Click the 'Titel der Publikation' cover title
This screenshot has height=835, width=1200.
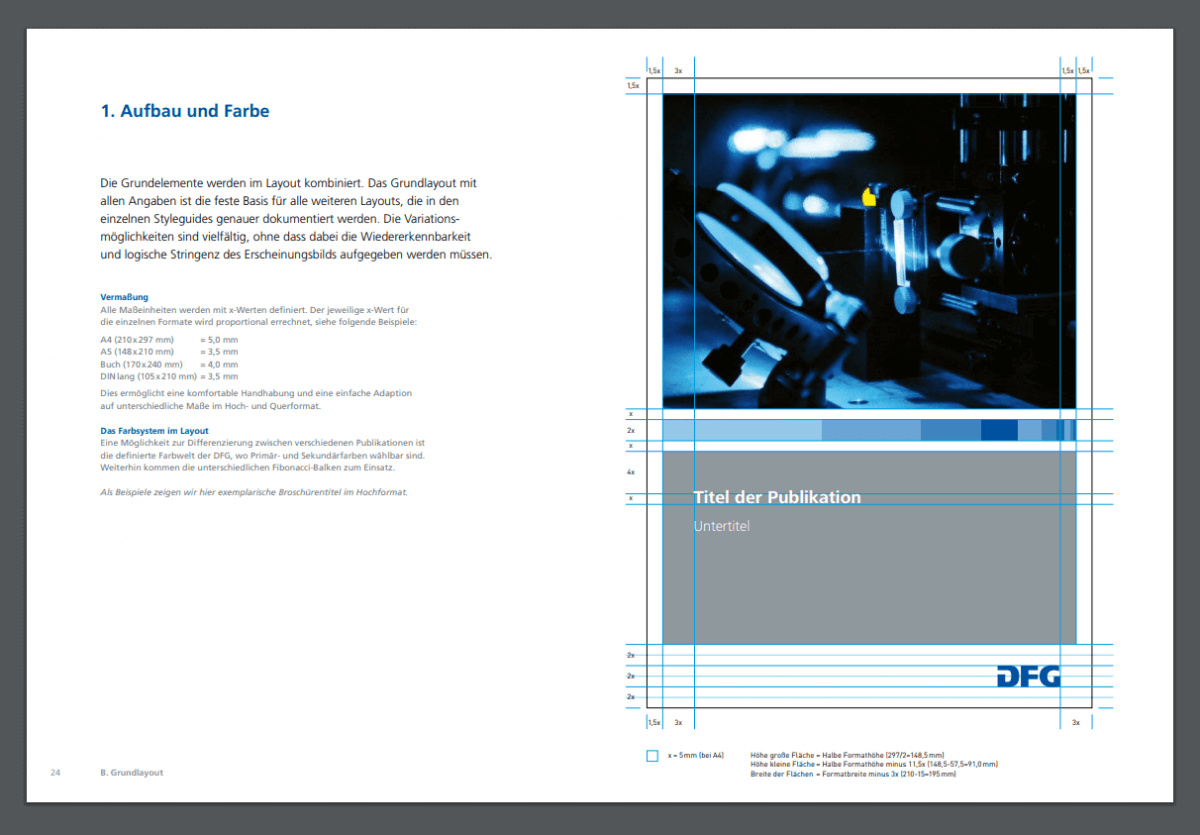(x=777, y=497)
